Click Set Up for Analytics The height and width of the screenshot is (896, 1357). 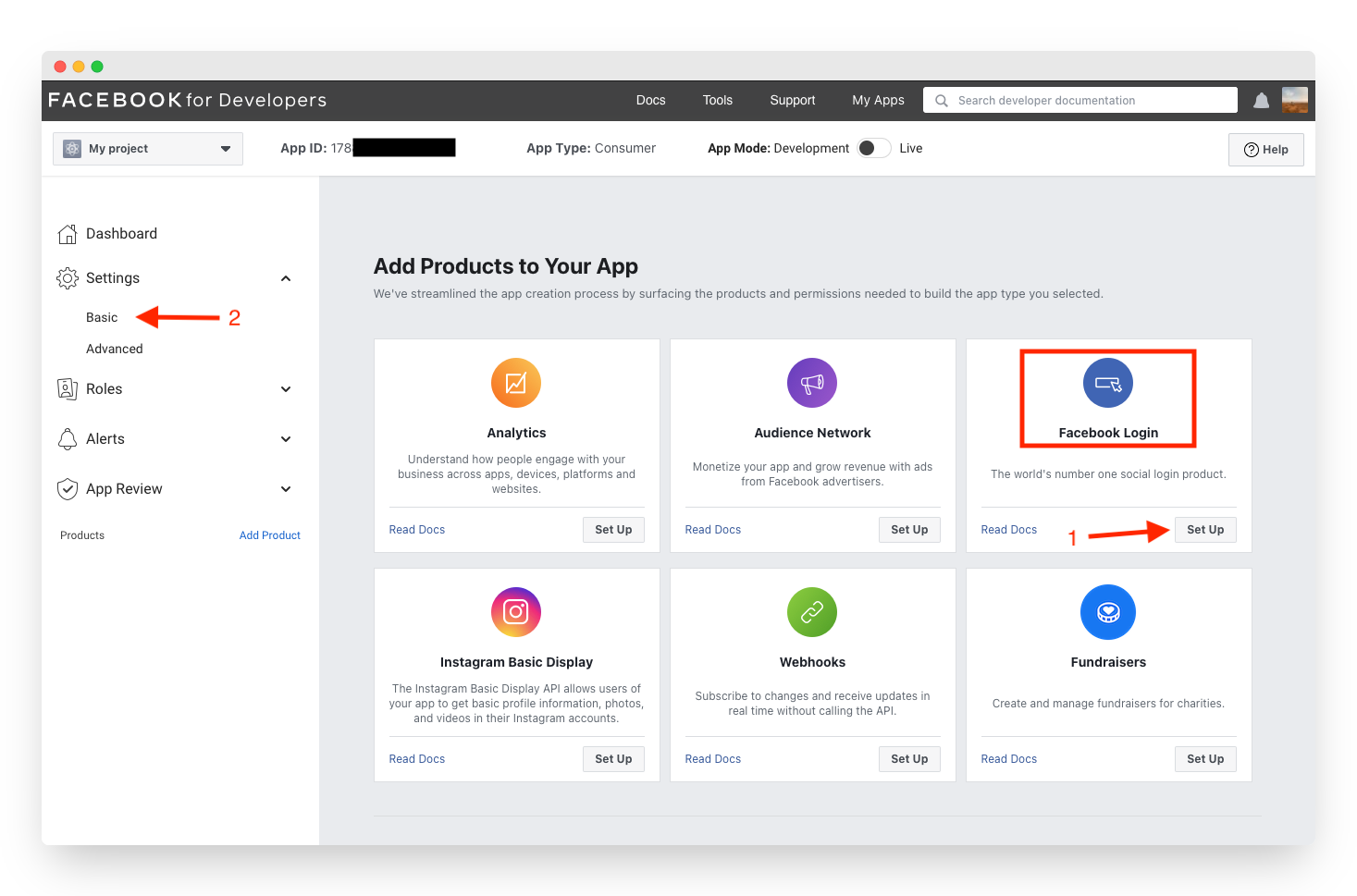pyautogui.click(x=613, y=530)
